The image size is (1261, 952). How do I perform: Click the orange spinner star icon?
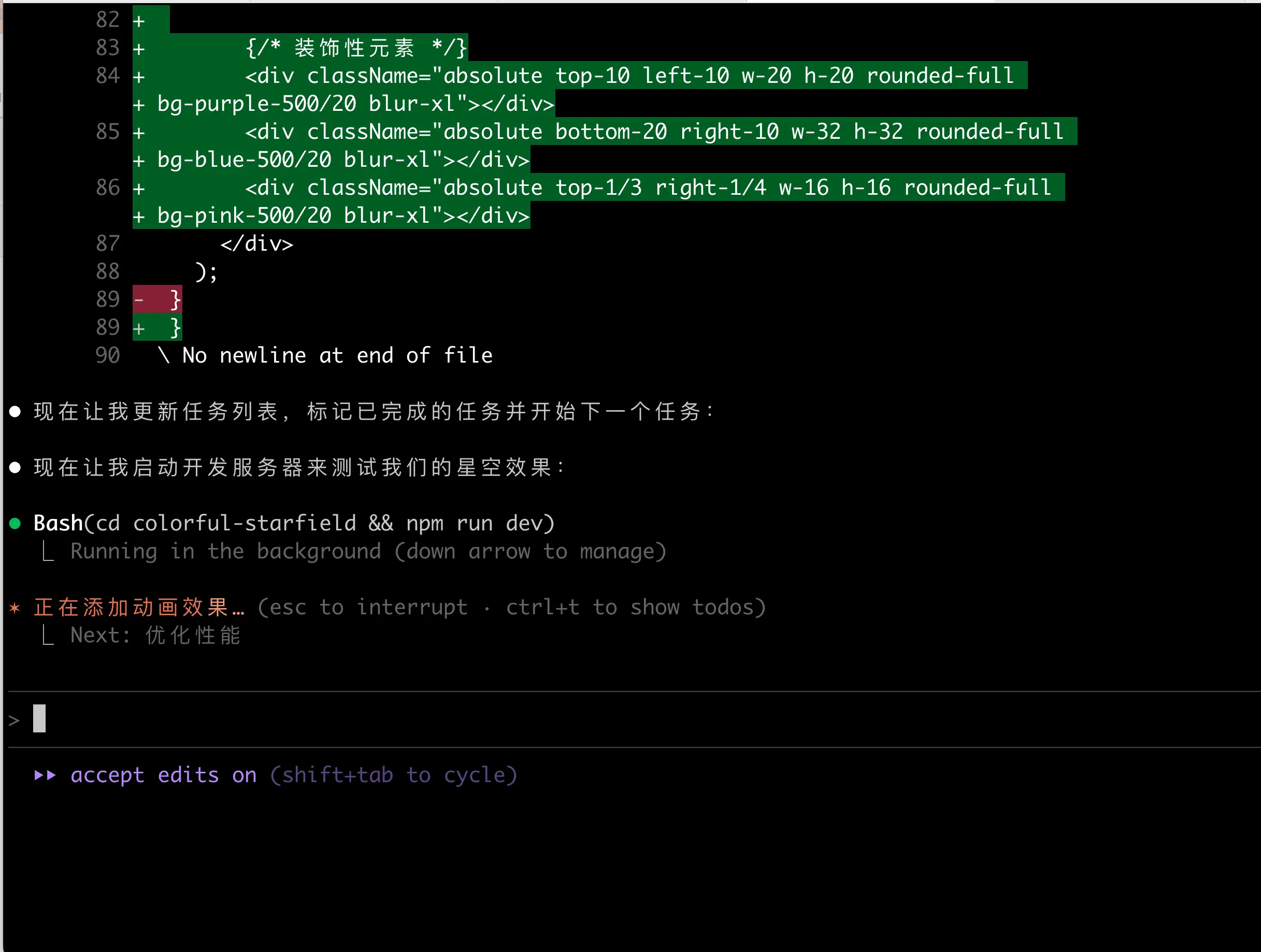(15, 608)
